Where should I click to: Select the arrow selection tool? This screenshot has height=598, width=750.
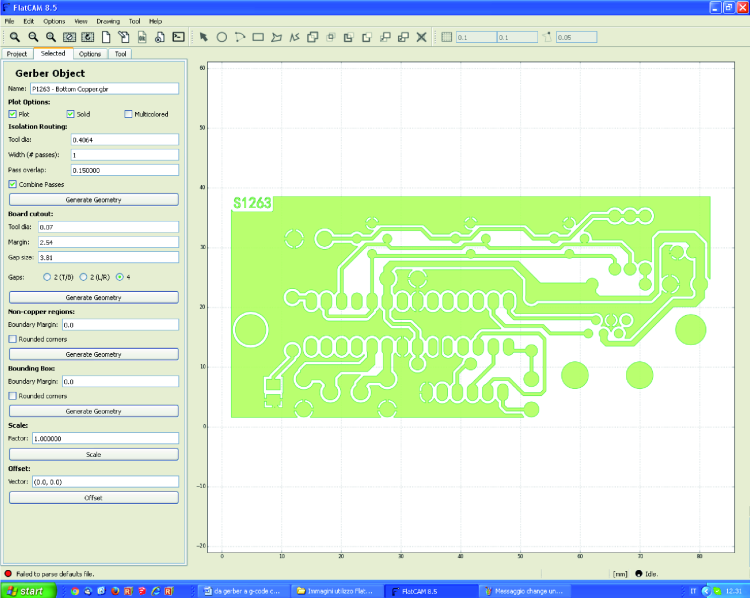click(204, 37)
